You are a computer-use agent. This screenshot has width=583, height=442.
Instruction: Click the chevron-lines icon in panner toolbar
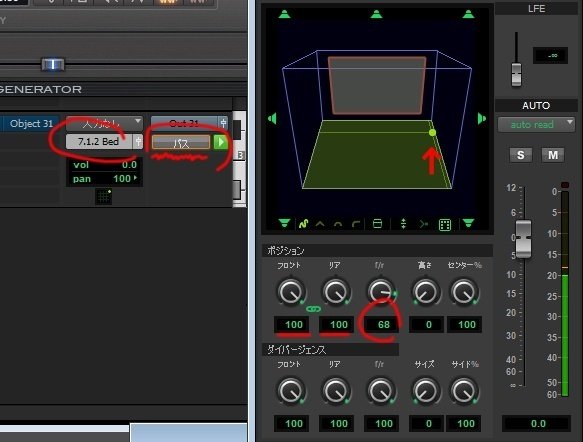[x=423, y=224]
